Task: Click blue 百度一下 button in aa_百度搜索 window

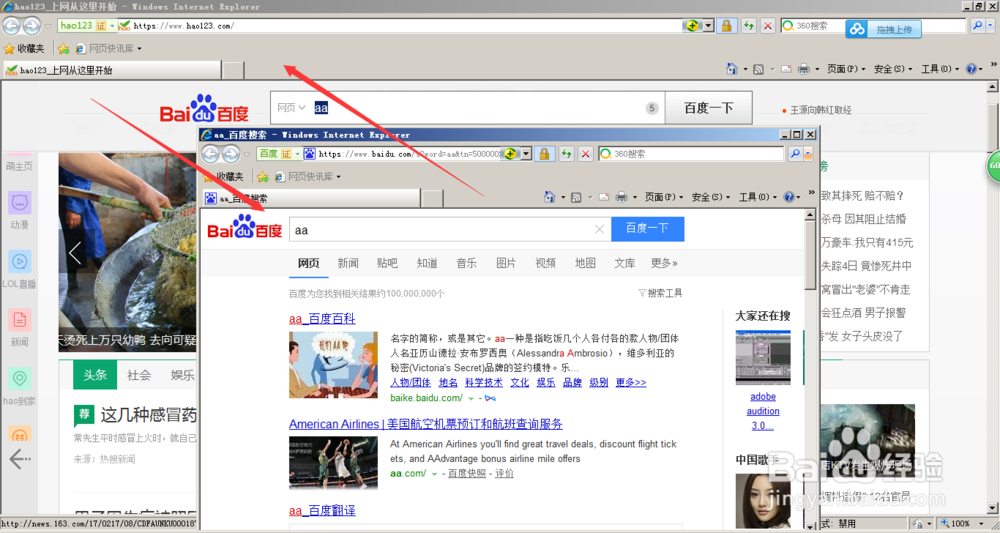Action: pos(647,229)
